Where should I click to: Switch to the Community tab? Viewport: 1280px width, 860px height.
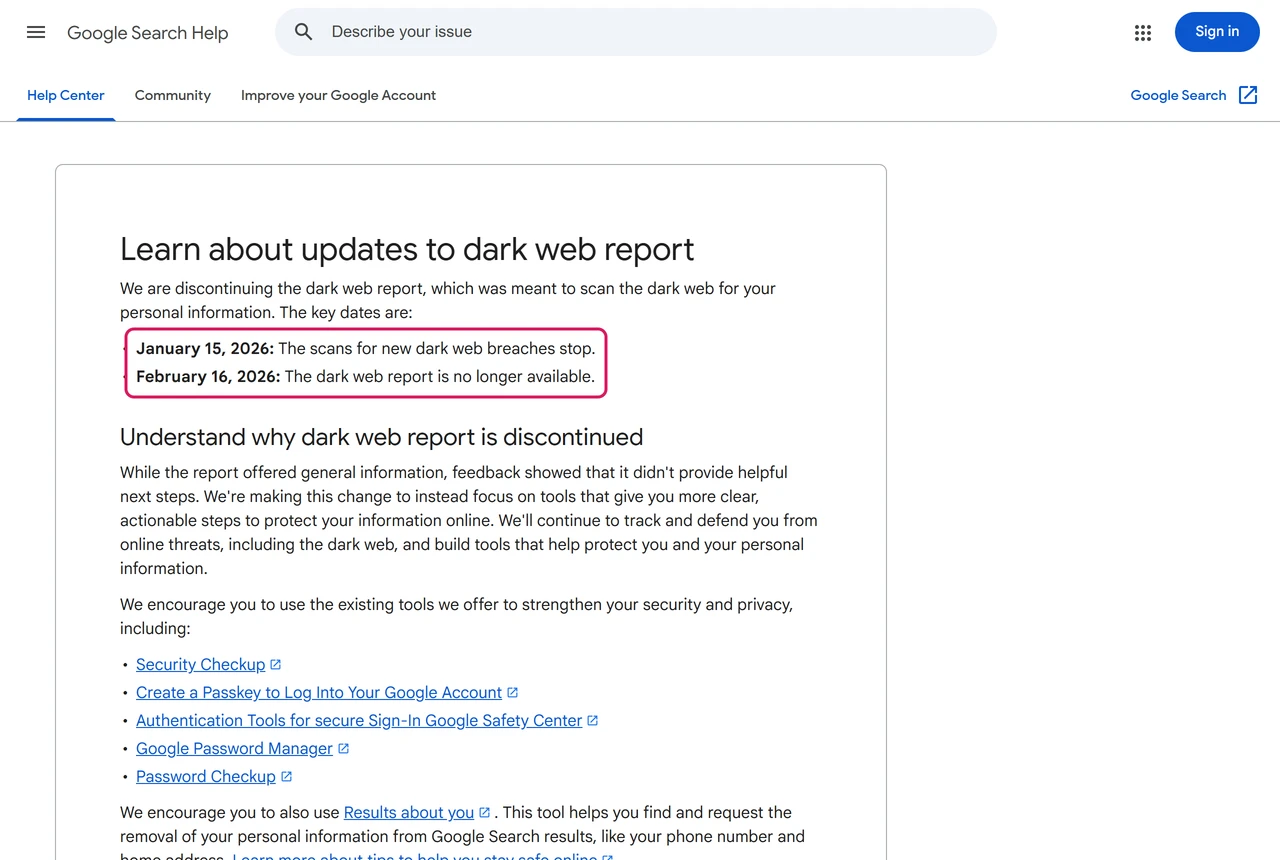point(173,96)
